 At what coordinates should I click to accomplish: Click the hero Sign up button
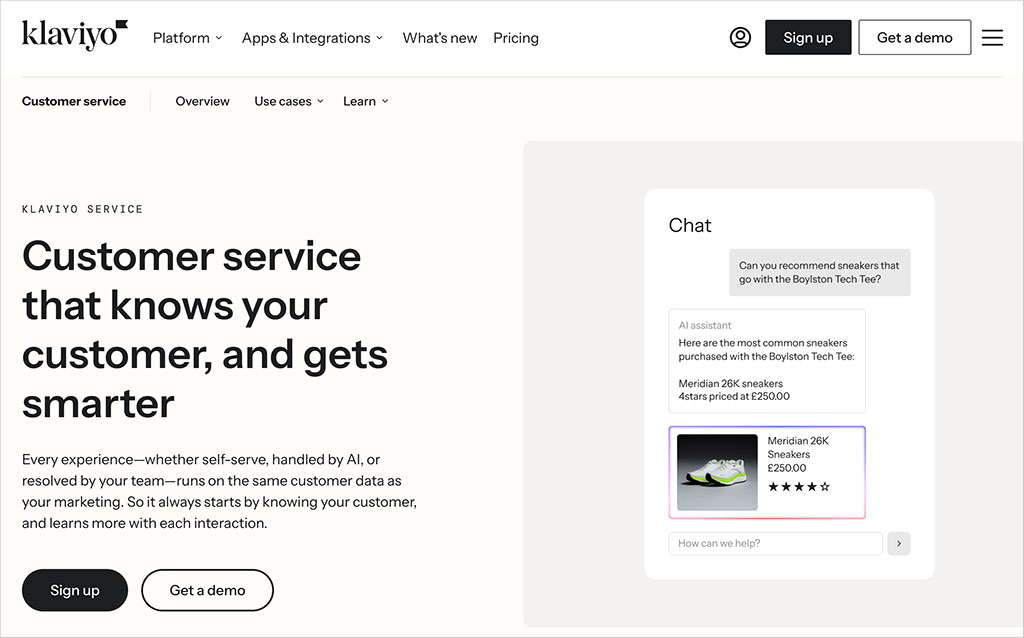tap(75, 590)
